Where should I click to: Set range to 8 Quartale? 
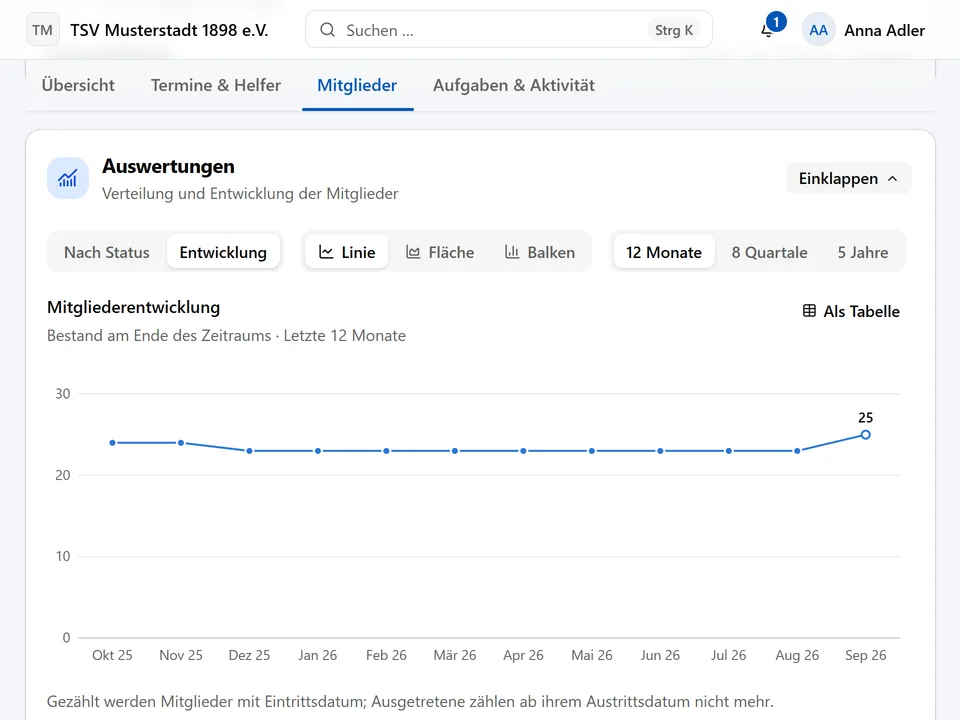coord(769,252)
